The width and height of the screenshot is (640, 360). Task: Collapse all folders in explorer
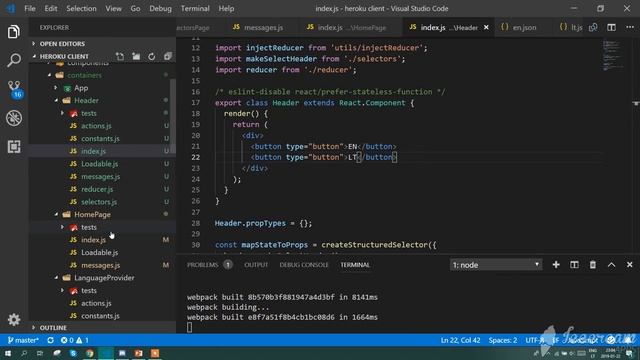pyautogui.click(x=167, y=56)
